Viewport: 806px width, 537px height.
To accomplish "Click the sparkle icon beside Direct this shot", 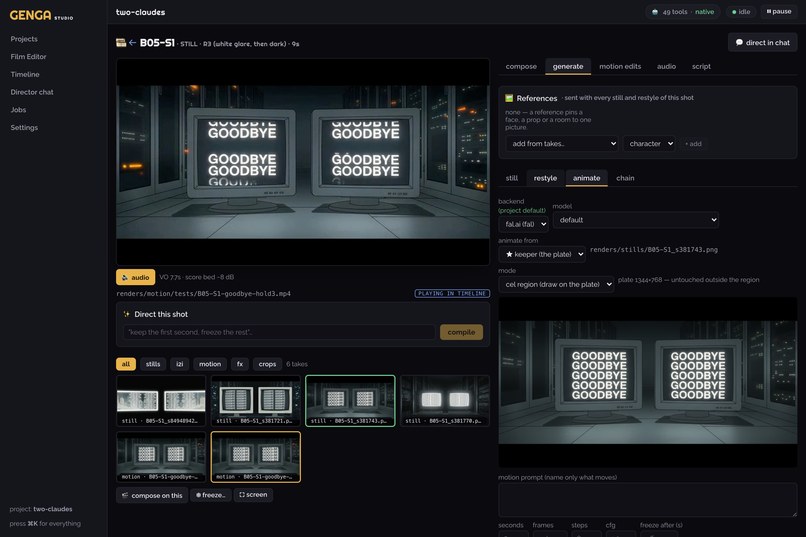I will pyautogui.click(x=126, y=314).
